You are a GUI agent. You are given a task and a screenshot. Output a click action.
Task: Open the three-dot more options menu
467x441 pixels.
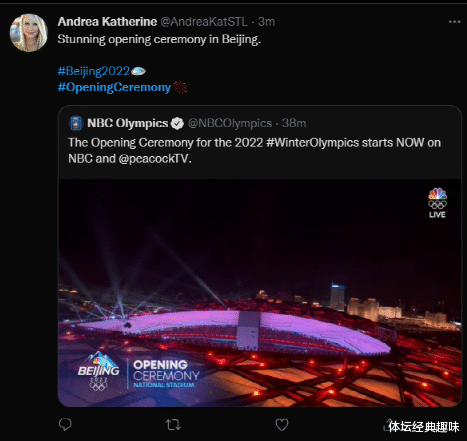pos(454,22)
